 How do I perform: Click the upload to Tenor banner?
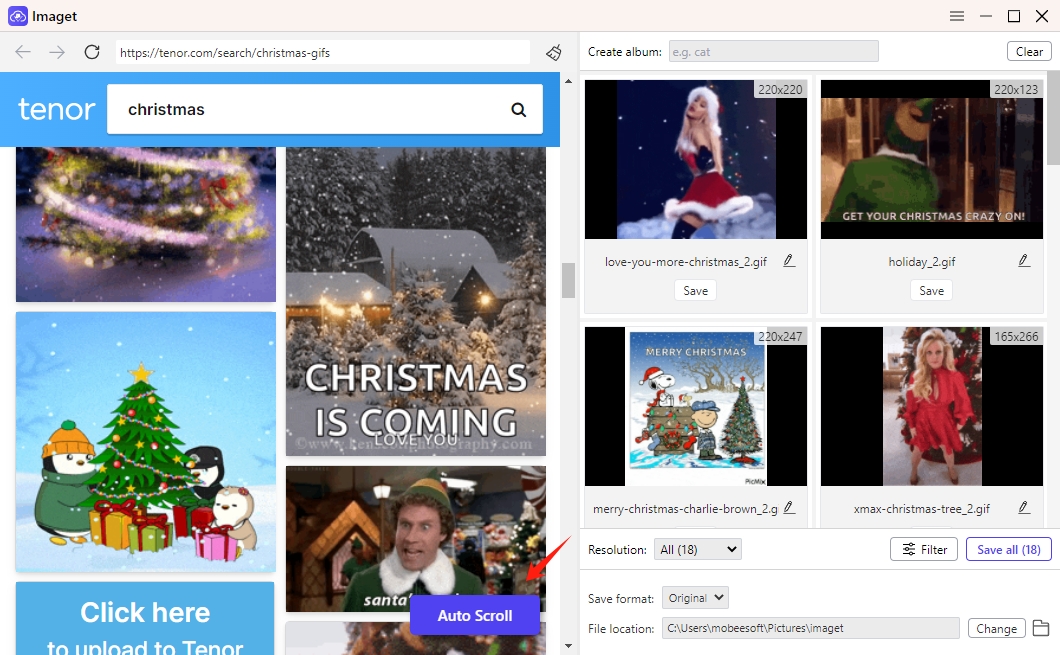click(145, 618)
